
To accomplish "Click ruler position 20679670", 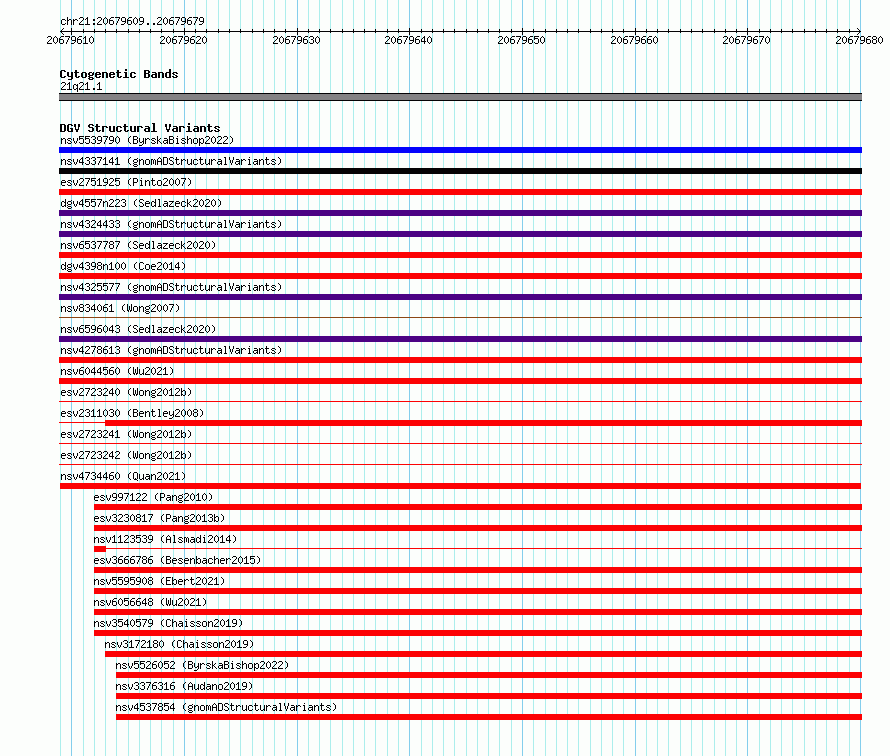I will click(x=746, y=40).
